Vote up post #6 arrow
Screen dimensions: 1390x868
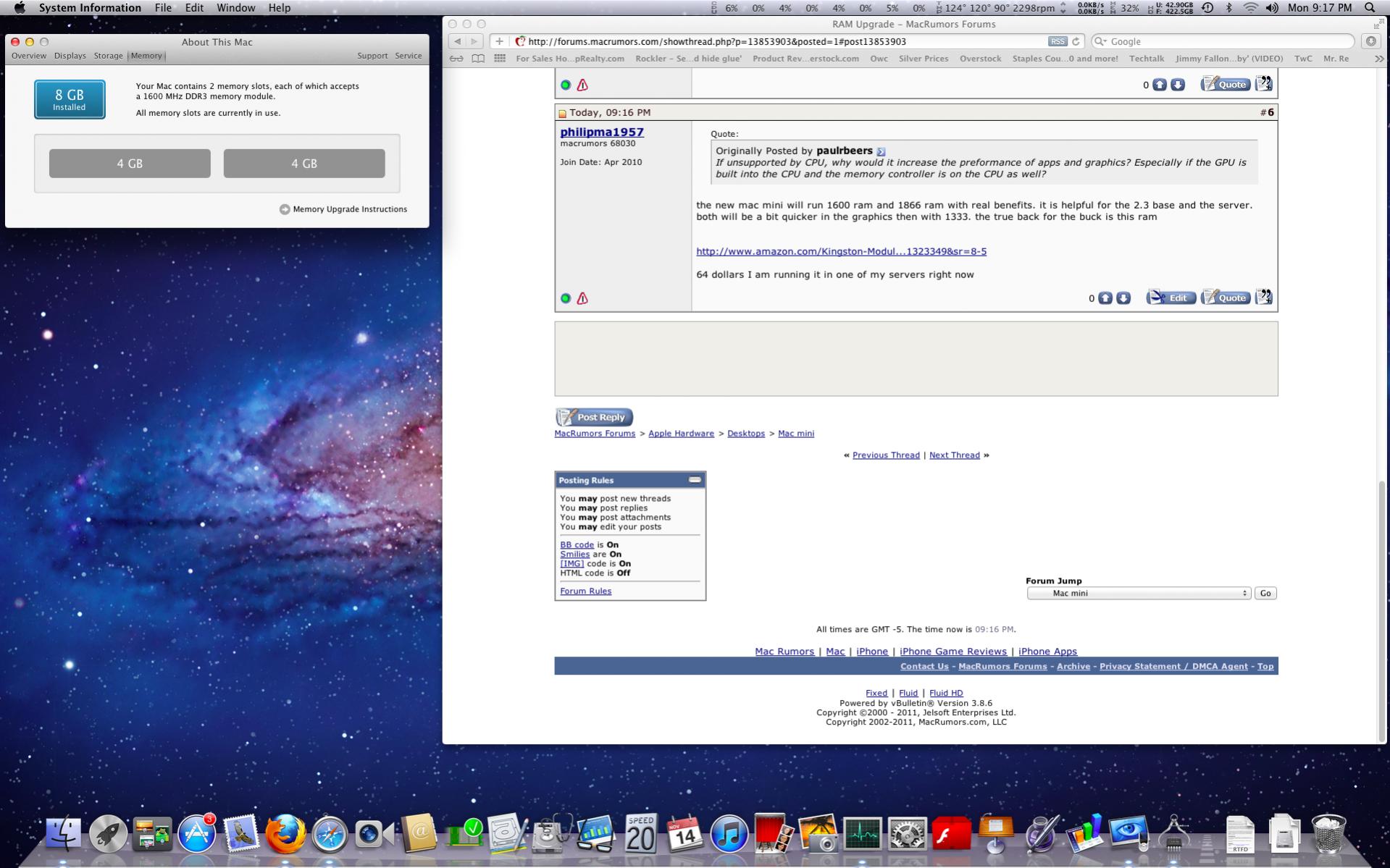point(1105,298)
